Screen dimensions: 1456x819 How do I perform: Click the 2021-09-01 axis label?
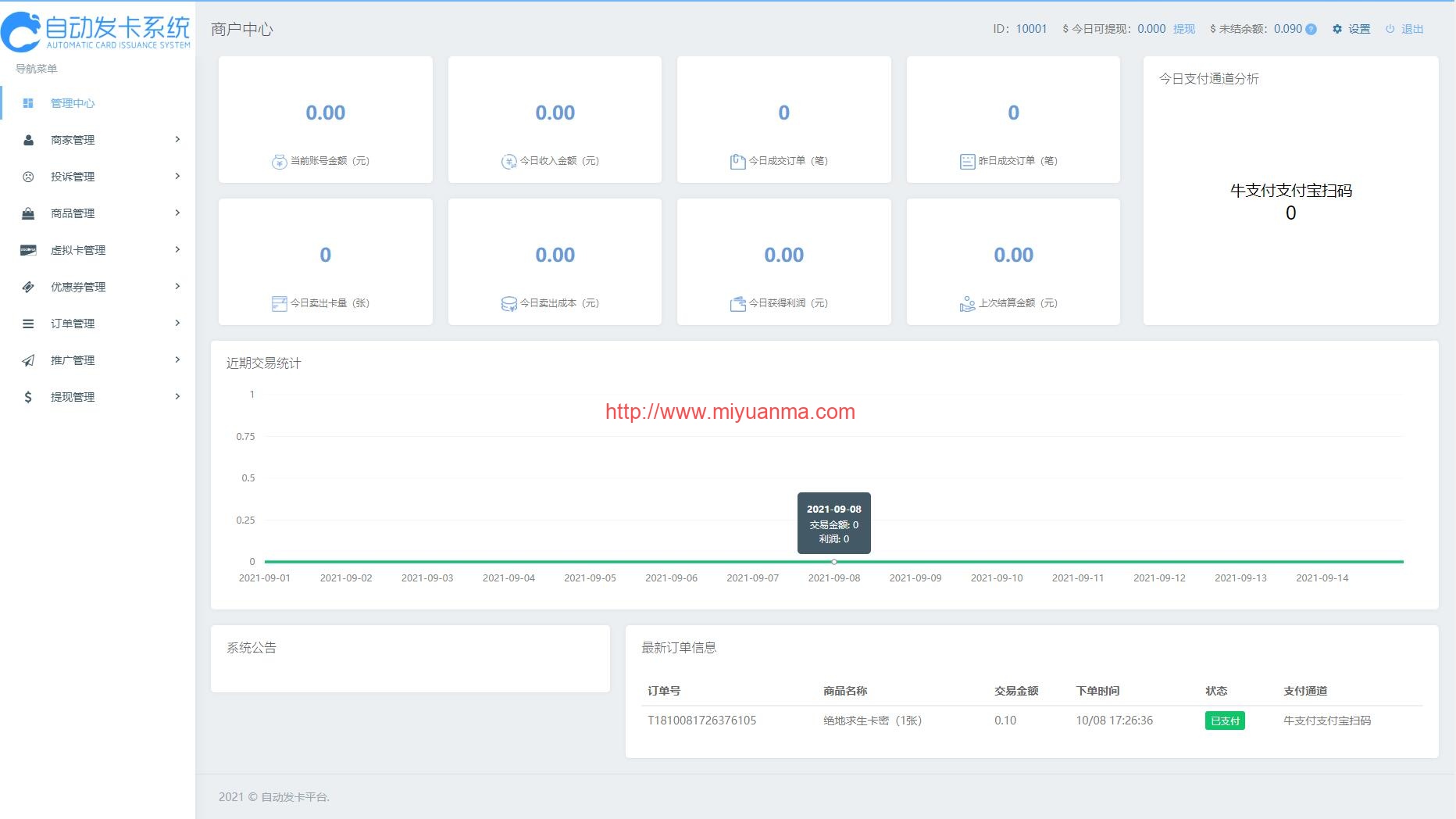(x=264, y=578)
